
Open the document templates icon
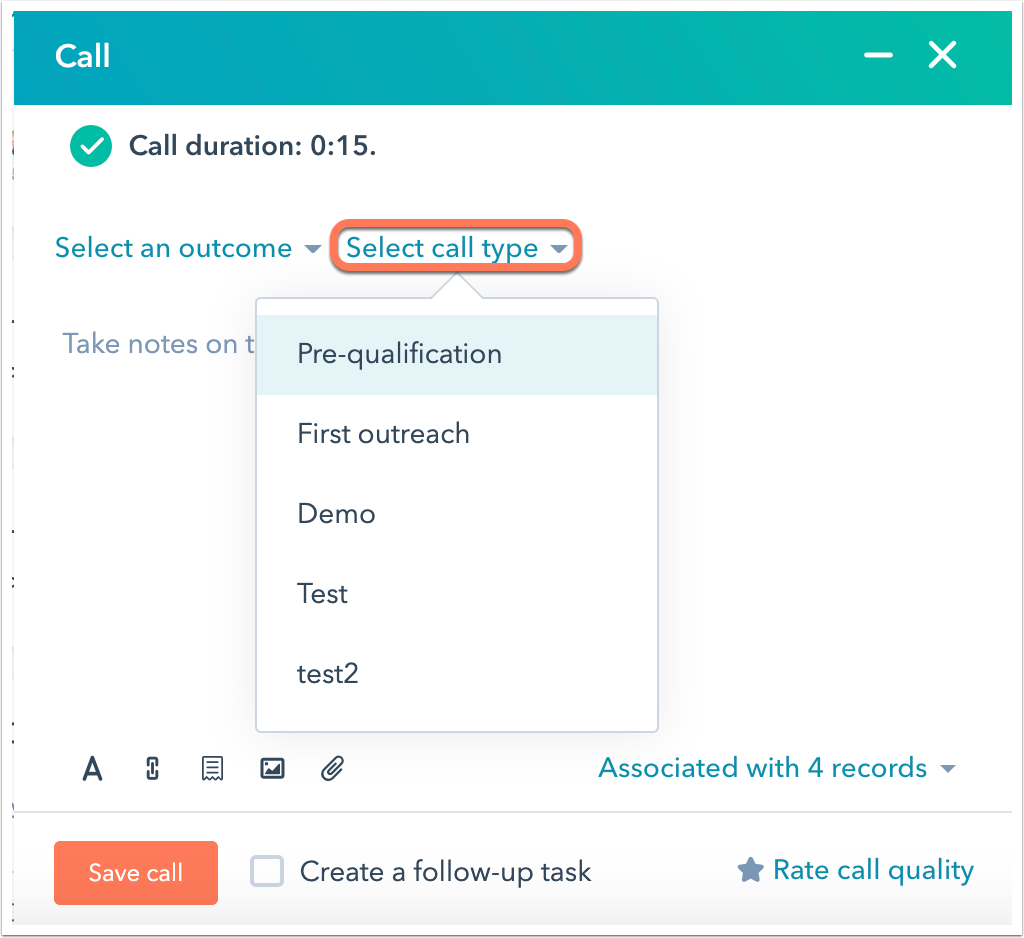coord(212,768)
